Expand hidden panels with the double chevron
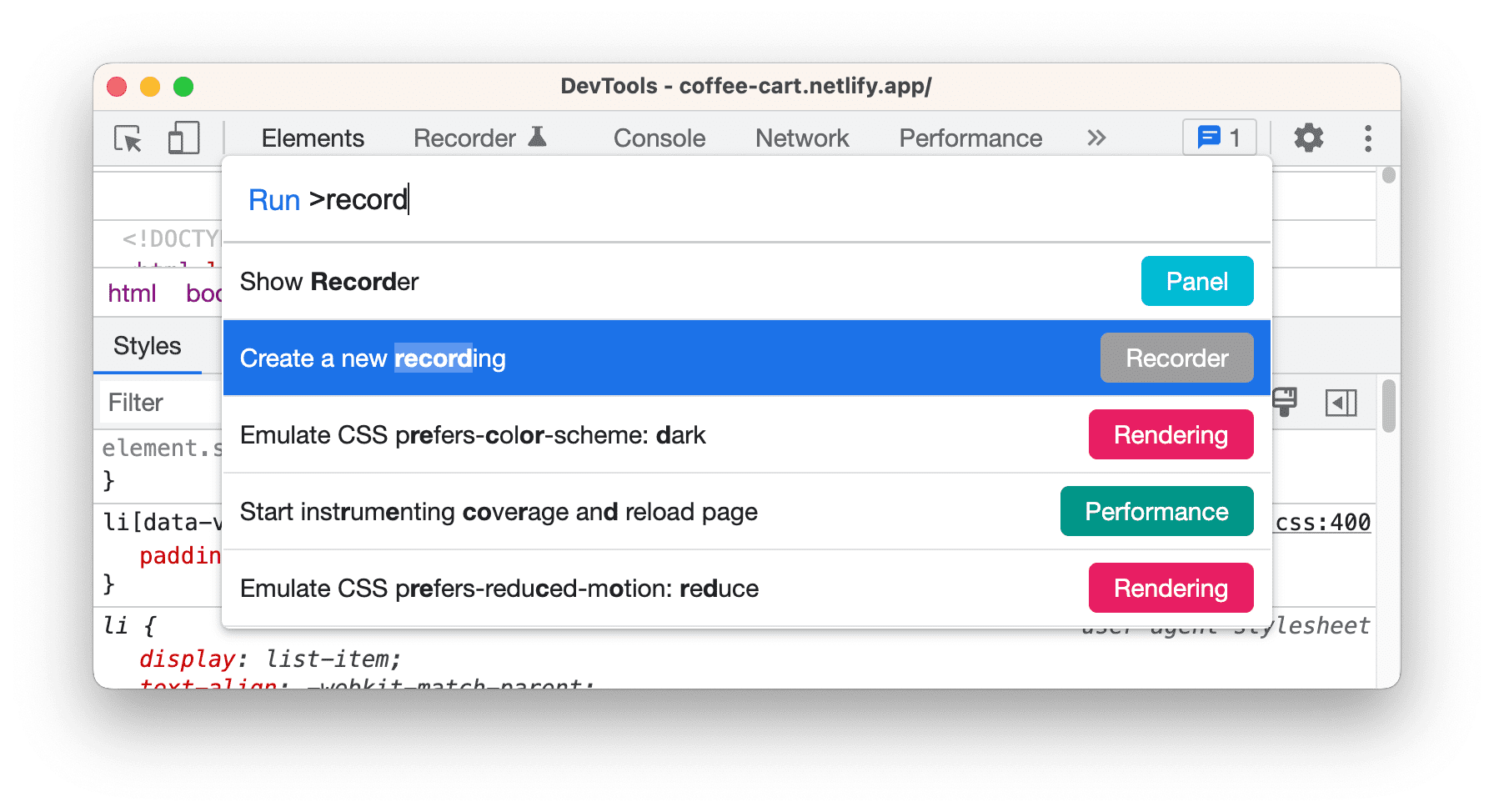 tap(1096, 137)
